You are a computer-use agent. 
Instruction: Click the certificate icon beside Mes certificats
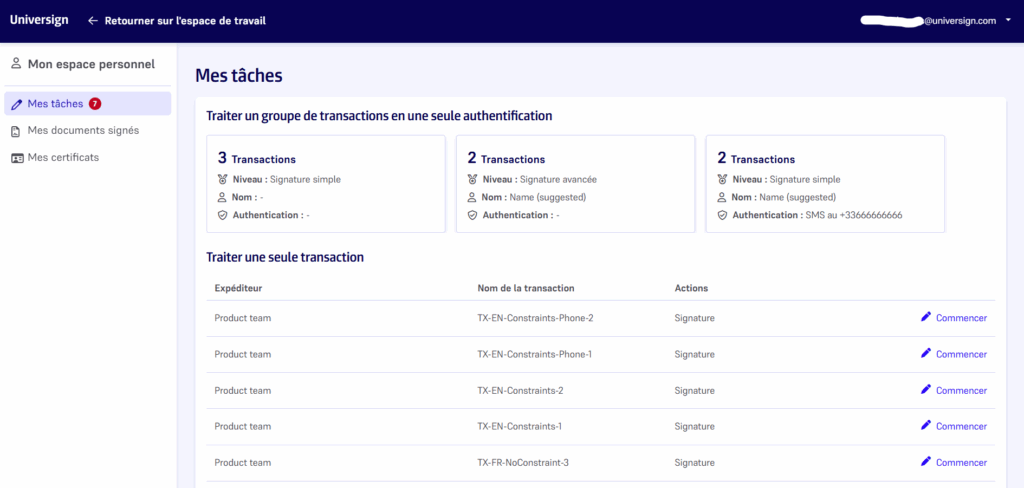coord(17,158)
